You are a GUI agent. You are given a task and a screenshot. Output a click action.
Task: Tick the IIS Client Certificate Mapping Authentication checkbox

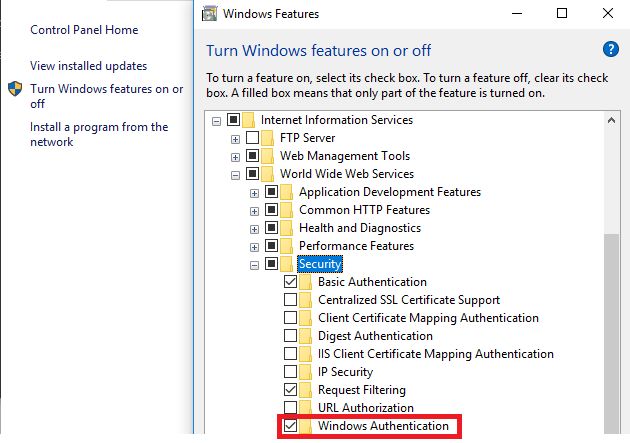[290, 353]
